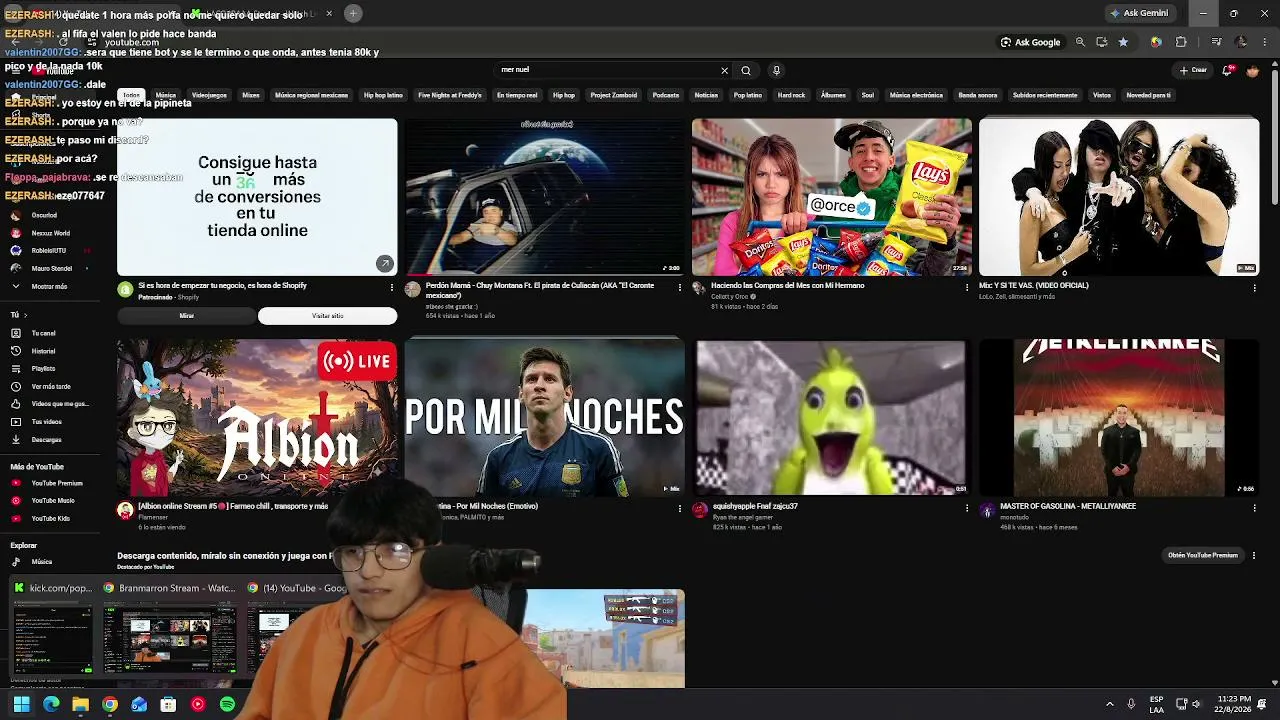This screenshot has height=720, width=1280.
Task: Open the Albion Online live stream thumbnail
Action: (257, 418)
